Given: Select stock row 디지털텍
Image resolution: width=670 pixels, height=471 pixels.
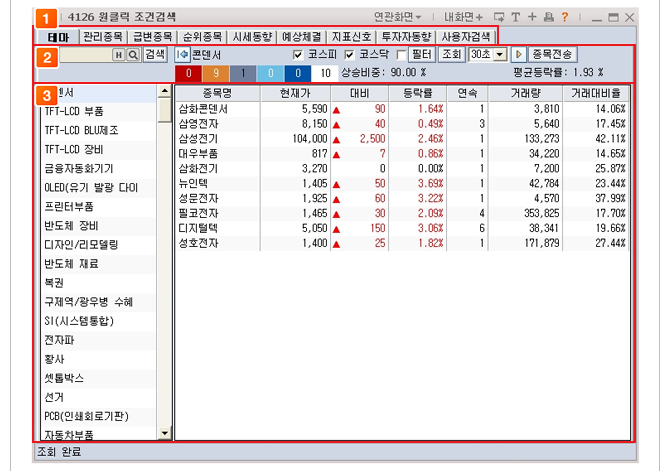Looking at the screenshot, I should coord(402,228).
